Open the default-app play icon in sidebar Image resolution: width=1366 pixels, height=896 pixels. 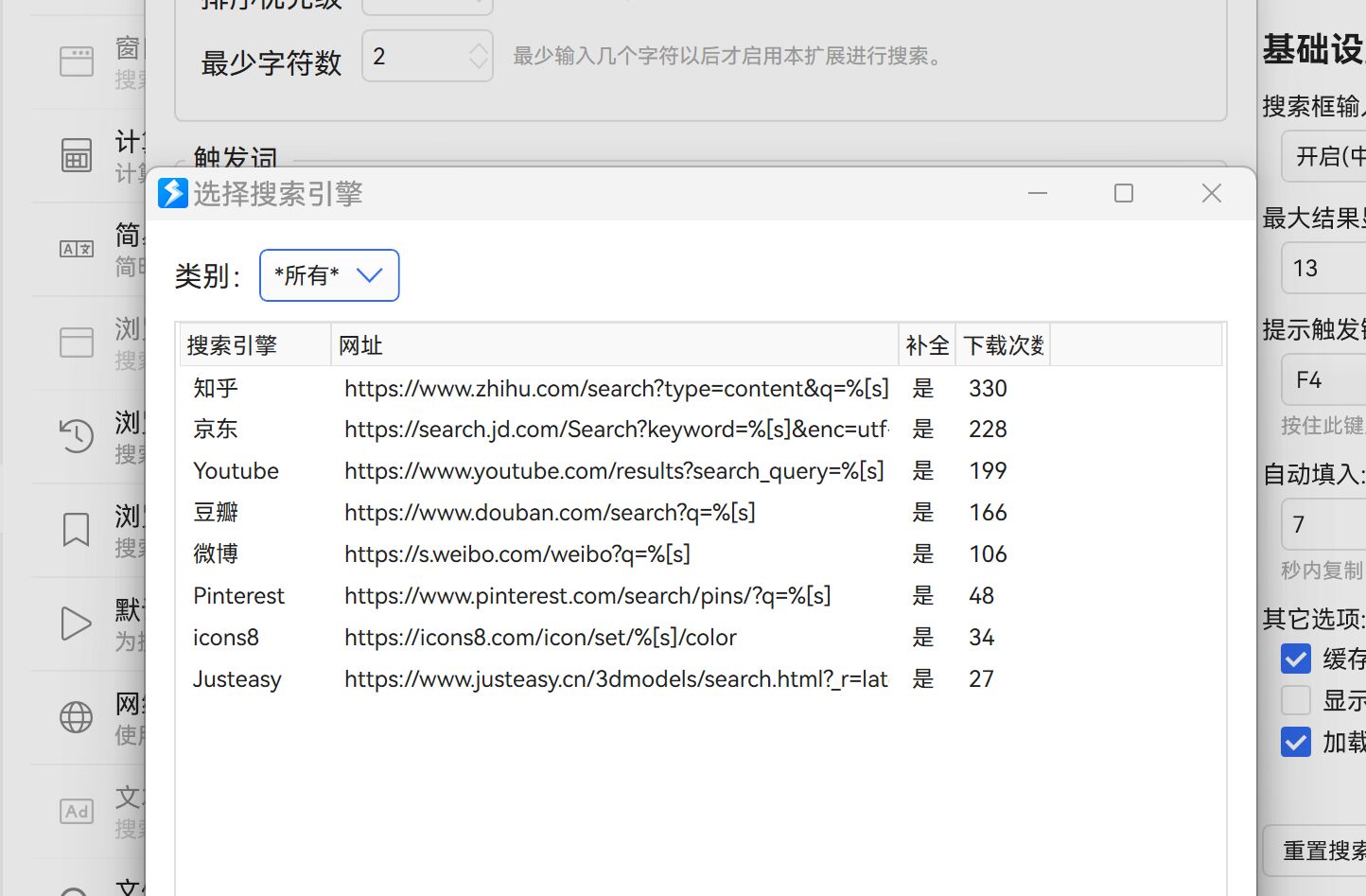[x=77, y=624]
